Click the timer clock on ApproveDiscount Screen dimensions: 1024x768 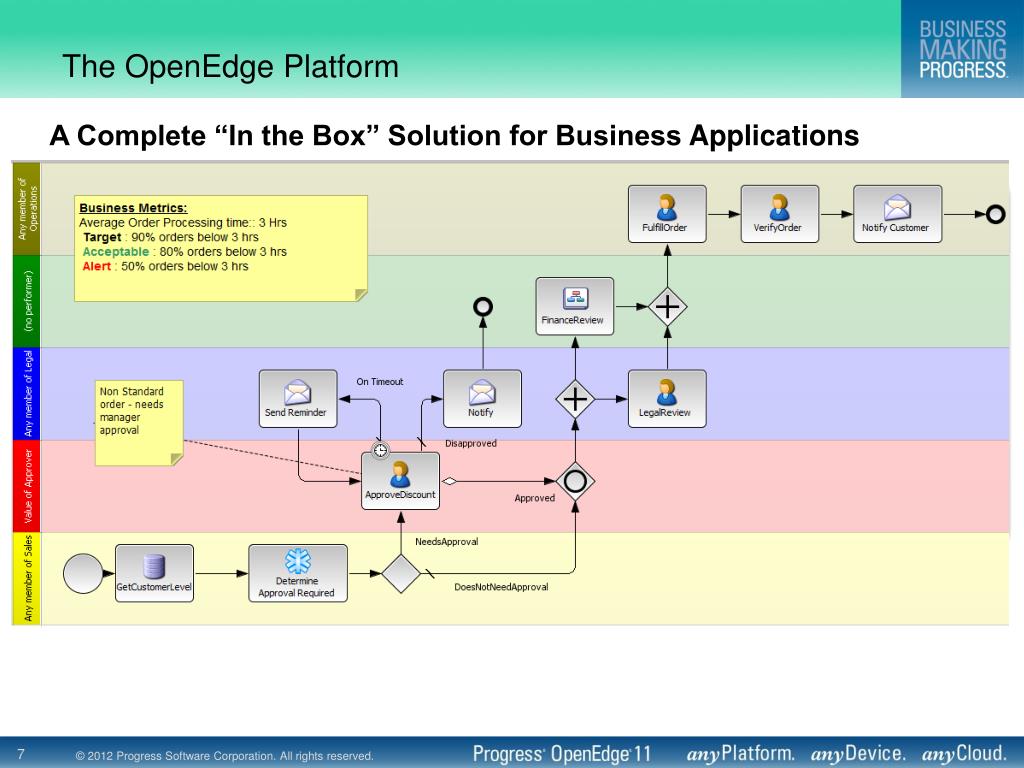coord(380,451)
